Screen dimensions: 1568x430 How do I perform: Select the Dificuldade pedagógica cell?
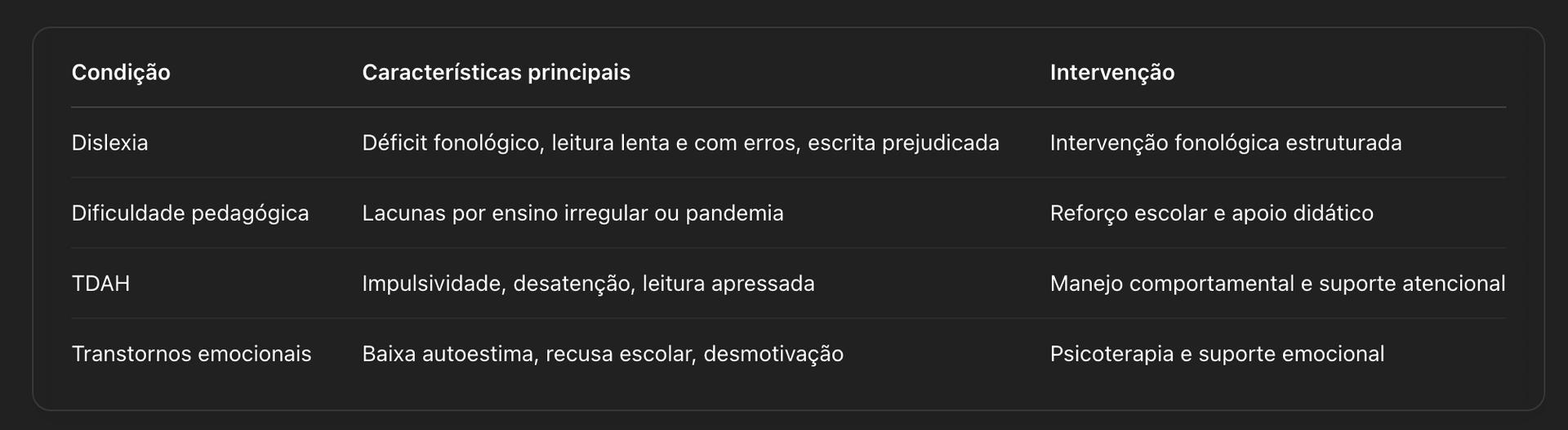click(x=190, y=213)
